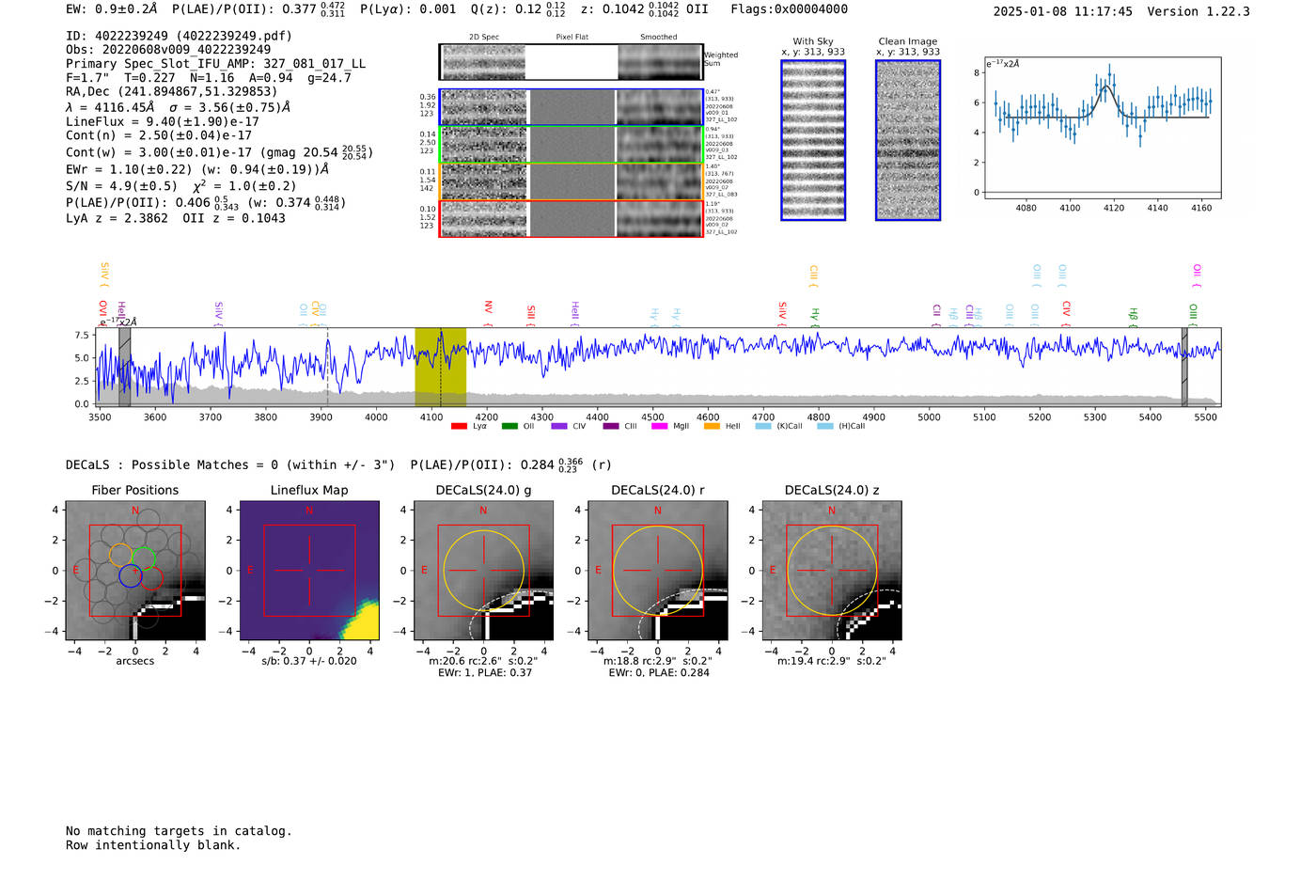The width and height of the screenshot is (1316, 896).
Task: Click the green OII legend swatch
Action: [x=509, y=427]
